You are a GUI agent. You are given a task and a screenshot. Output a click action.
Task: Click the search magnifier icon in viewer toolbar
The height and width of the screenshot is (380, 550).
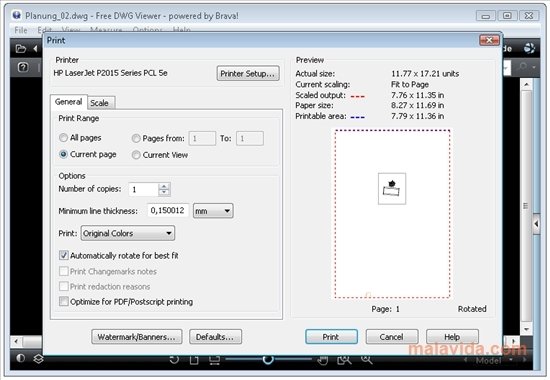pyautogui.click(x=523, y=66)
